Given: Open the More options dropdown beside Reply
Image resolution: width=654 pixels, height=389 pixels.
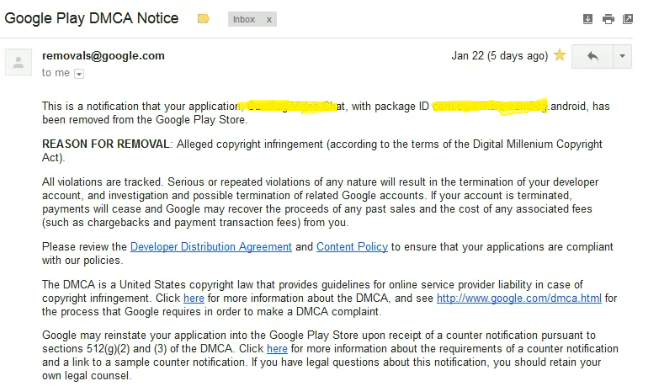Looking at the screenshot, I should pos(622,56).
